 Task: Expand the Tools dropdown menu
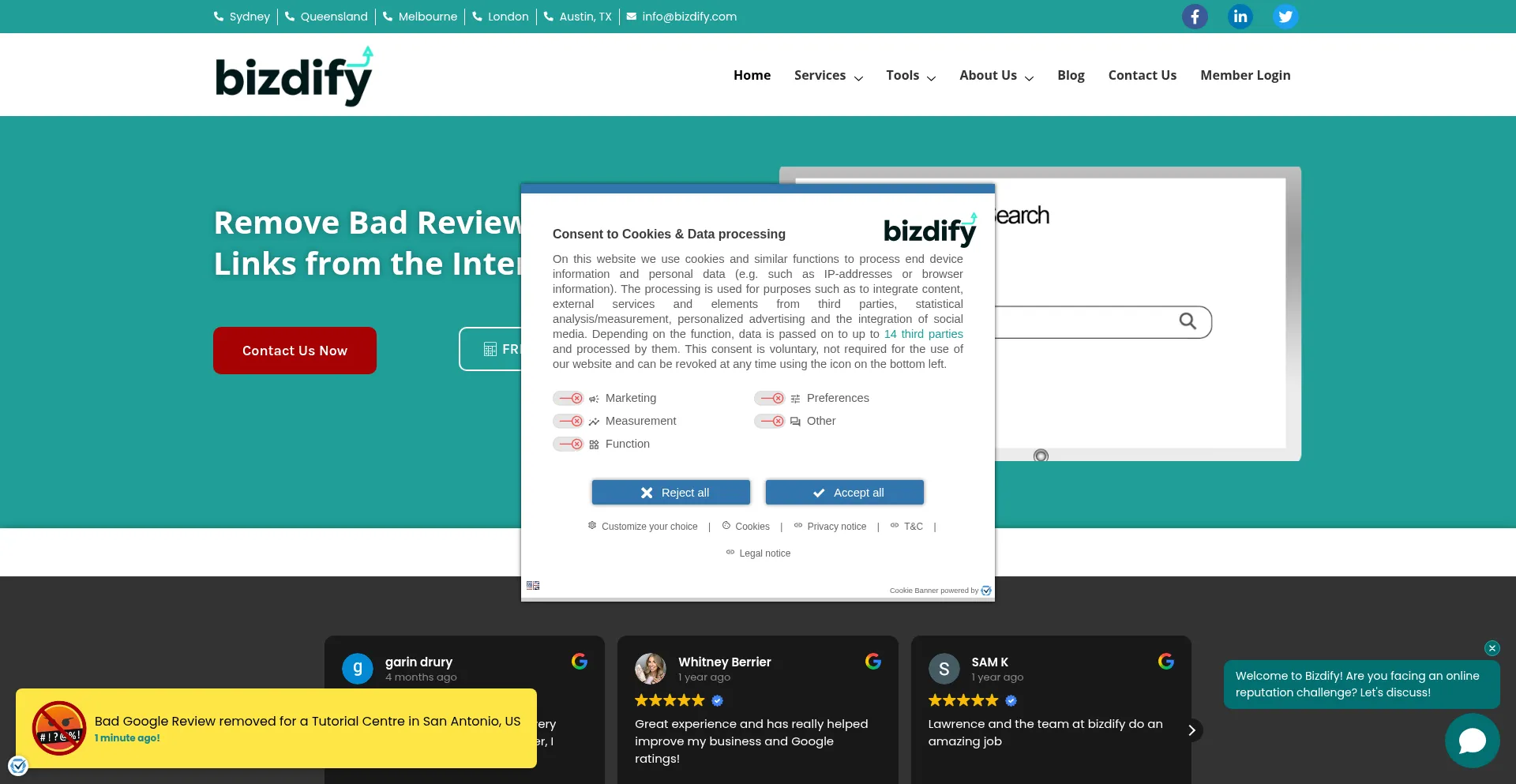click(910, 75)
